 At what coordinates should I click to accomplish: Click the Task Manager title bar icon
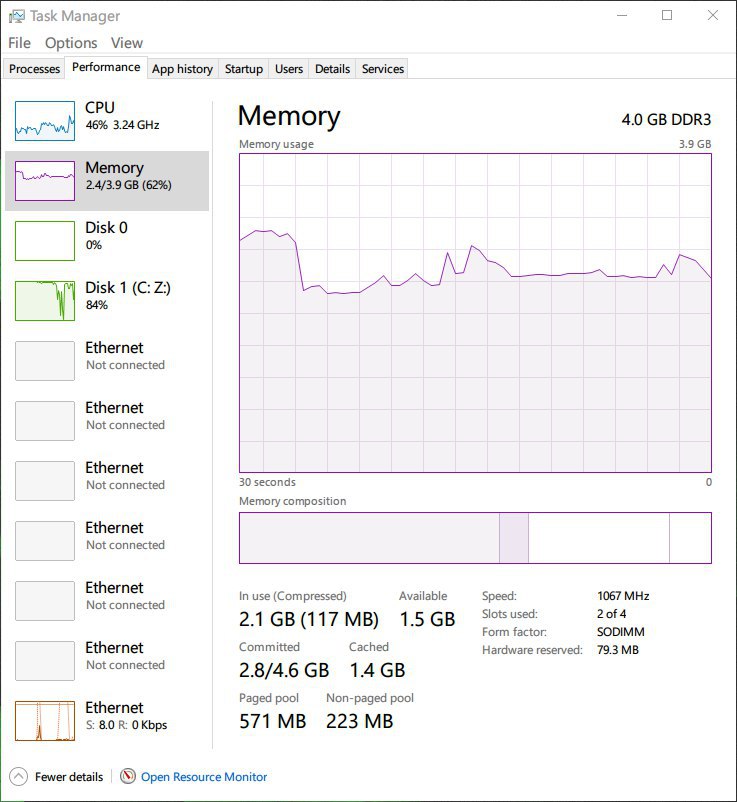[16, 16]
